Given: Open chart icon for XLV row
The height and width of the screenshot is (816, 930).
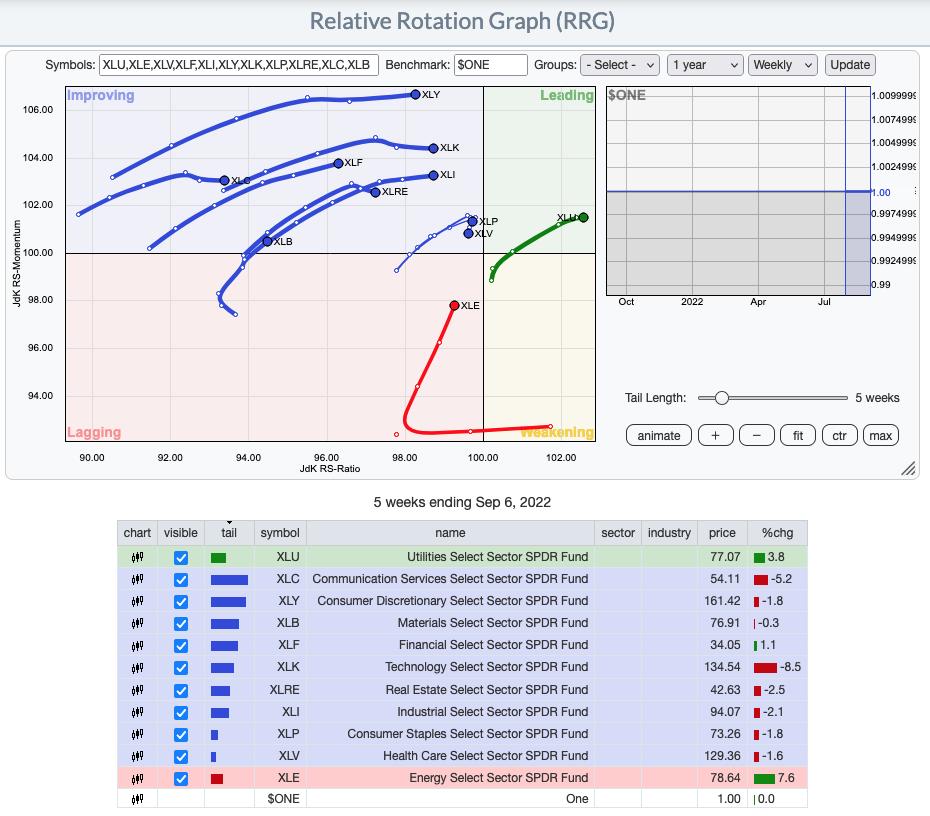Looking at the screenshot, I should click(137, 756).
